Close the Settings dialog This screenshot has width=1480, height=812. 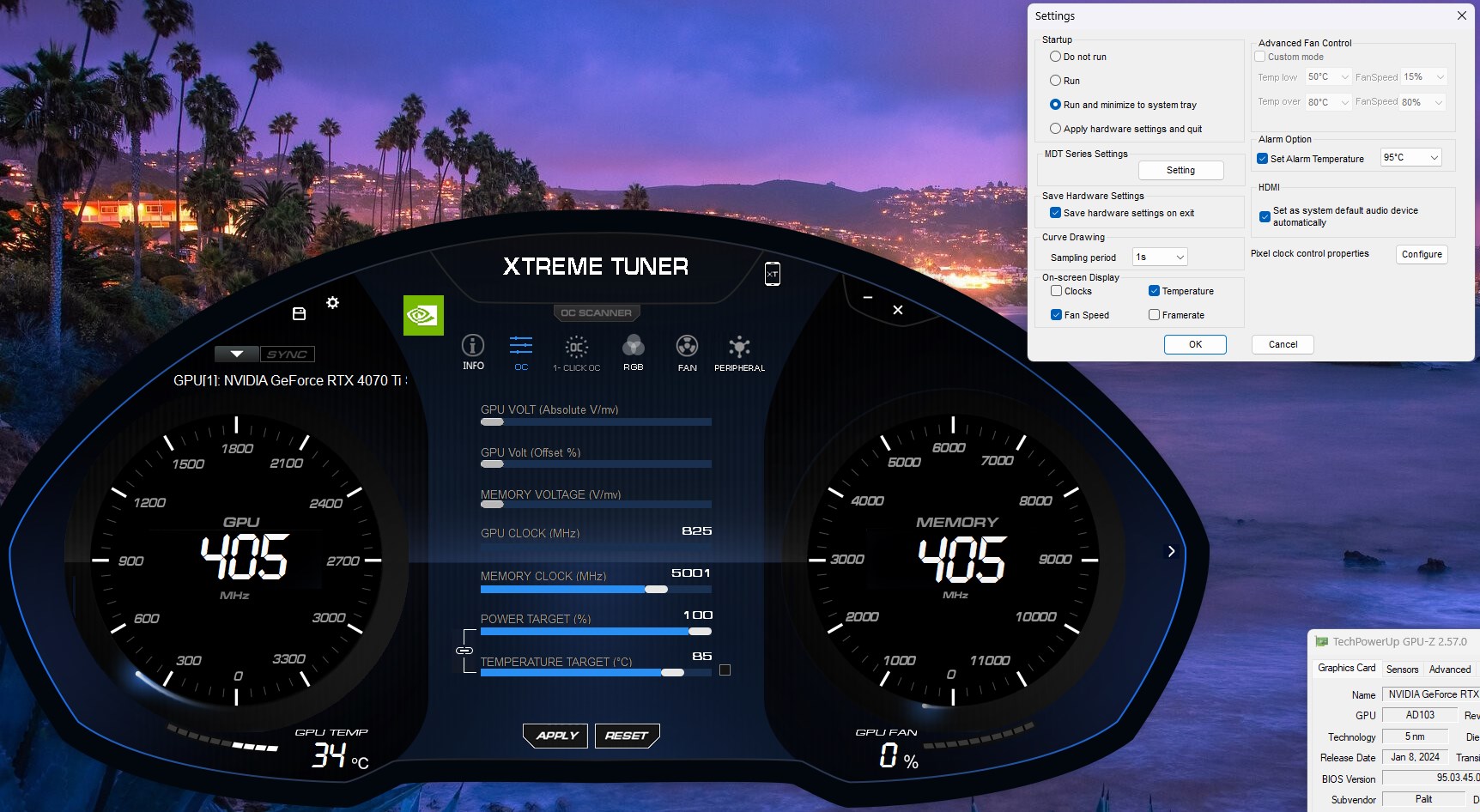[1462, 15]
